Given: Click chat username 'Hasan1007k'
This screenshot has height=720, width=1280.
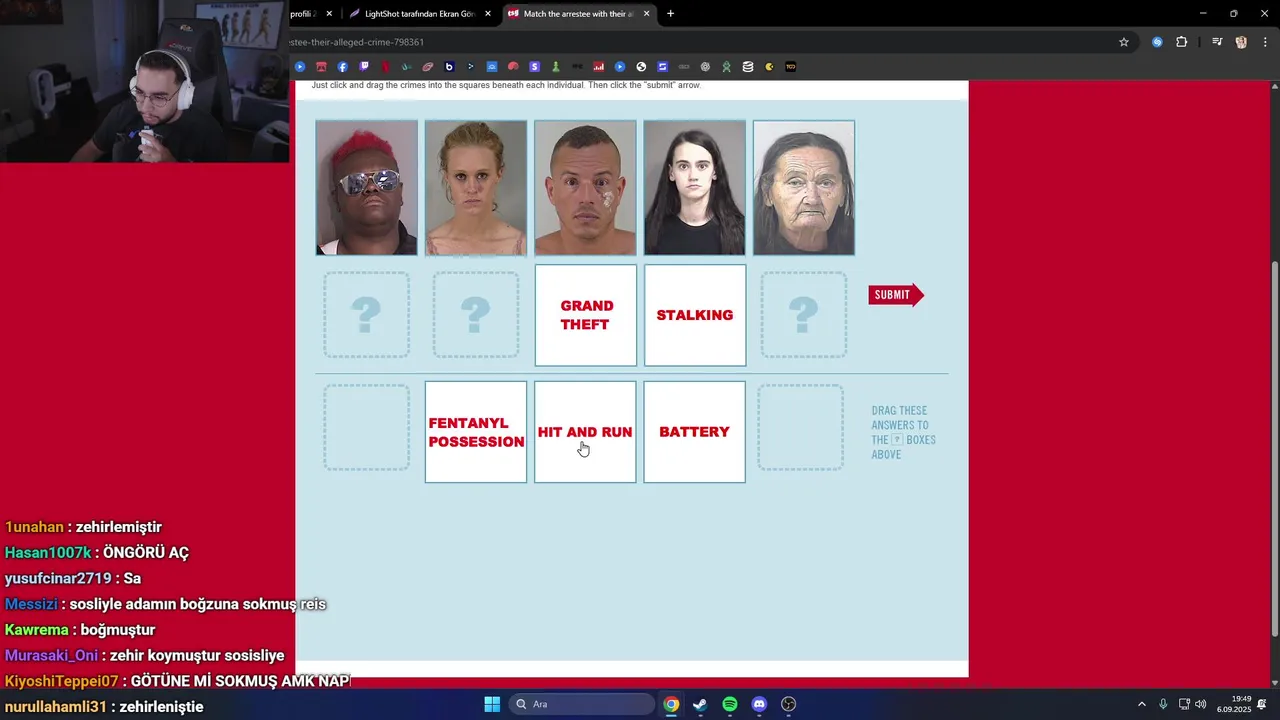Looking at the screenshot, I should pos(47,553).
